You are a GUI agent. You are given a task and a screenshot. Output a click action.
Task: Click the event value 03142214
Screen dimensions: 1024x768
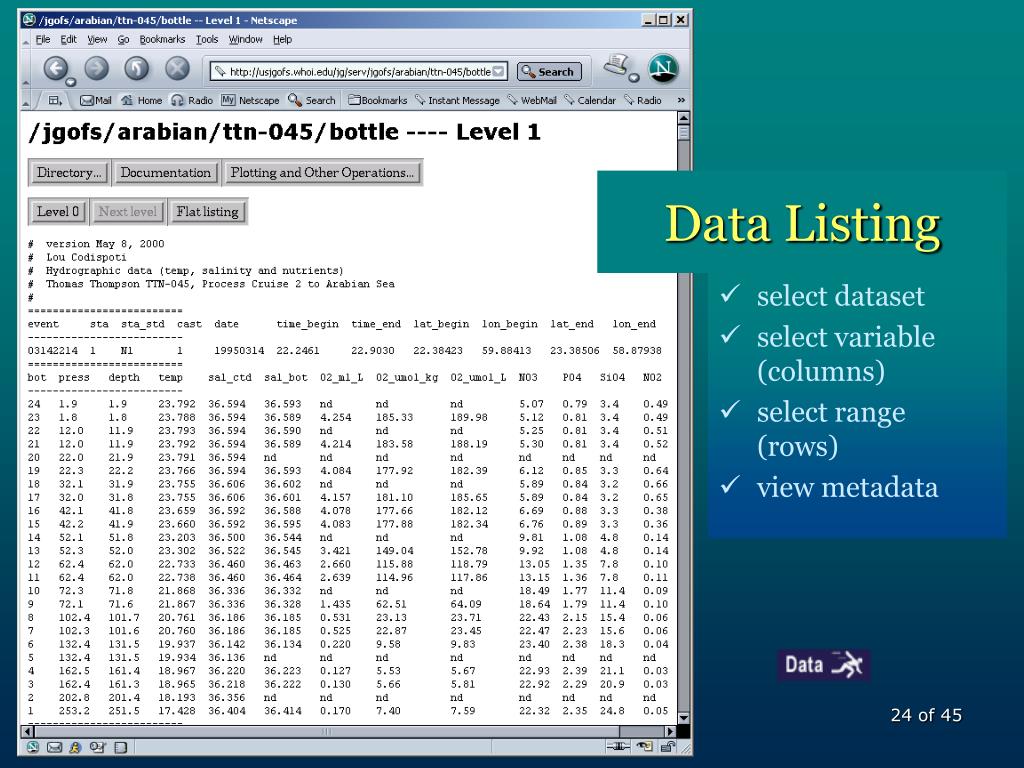point(52,351)
